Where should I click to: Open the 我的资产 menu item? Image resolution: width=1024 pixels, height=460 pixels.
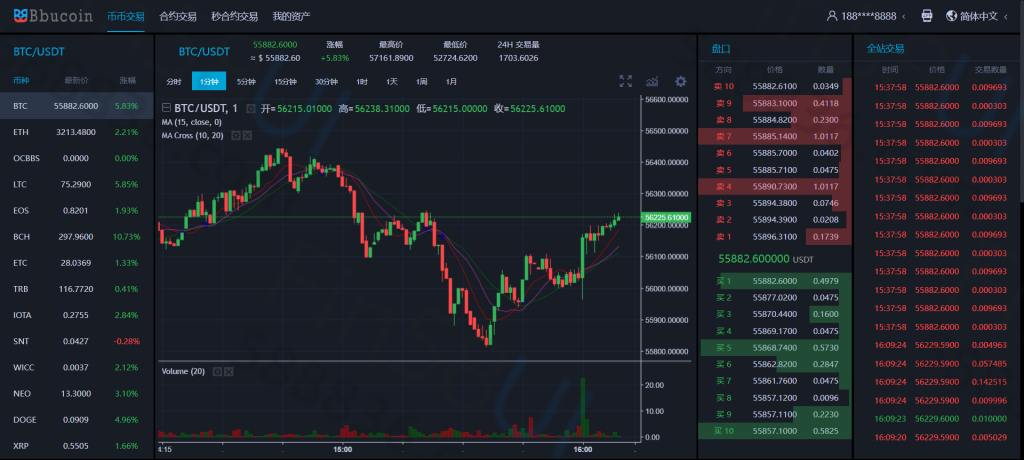click(291, 16)
